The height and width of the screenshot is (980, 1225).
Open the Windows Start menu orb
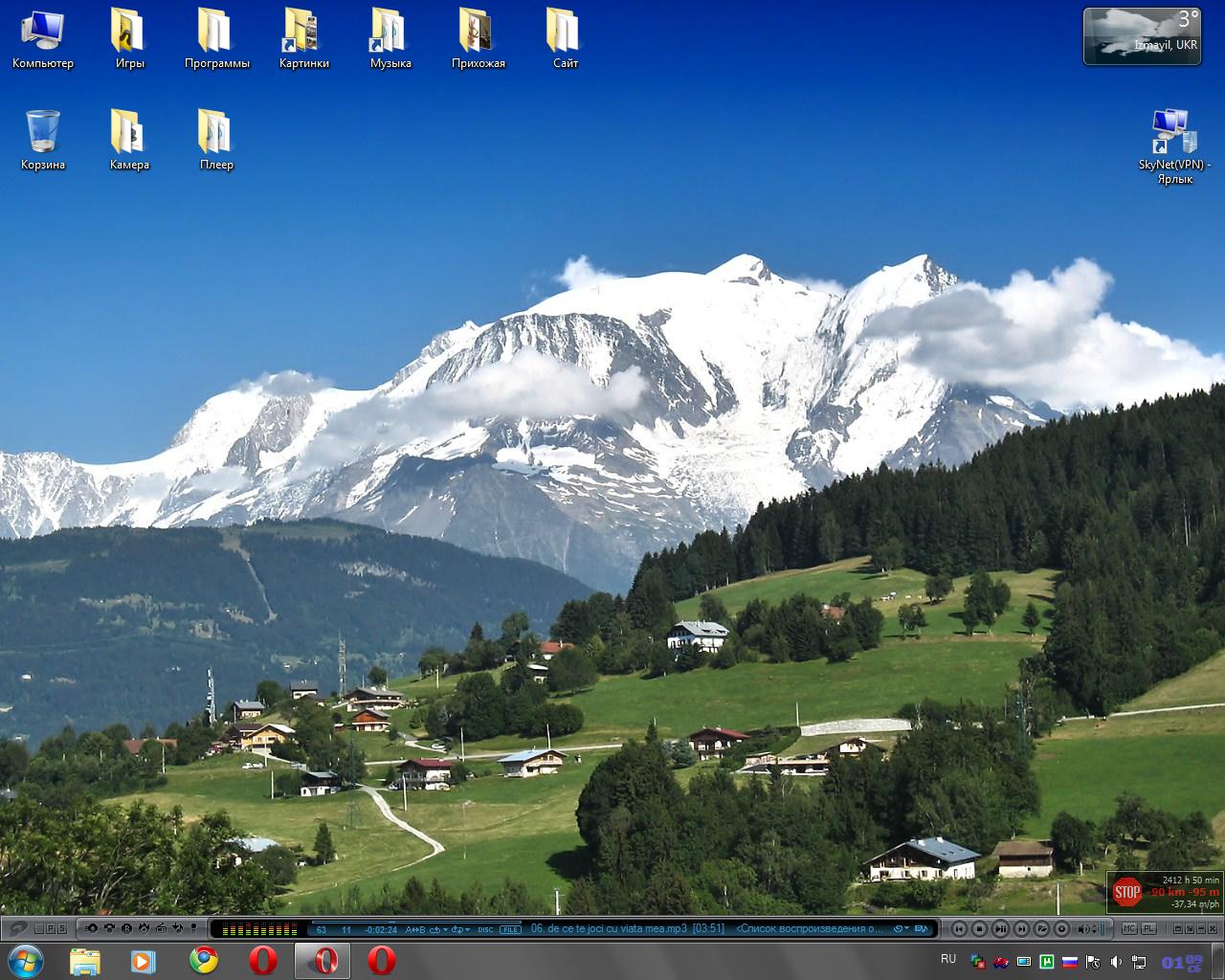pos(26,960)
